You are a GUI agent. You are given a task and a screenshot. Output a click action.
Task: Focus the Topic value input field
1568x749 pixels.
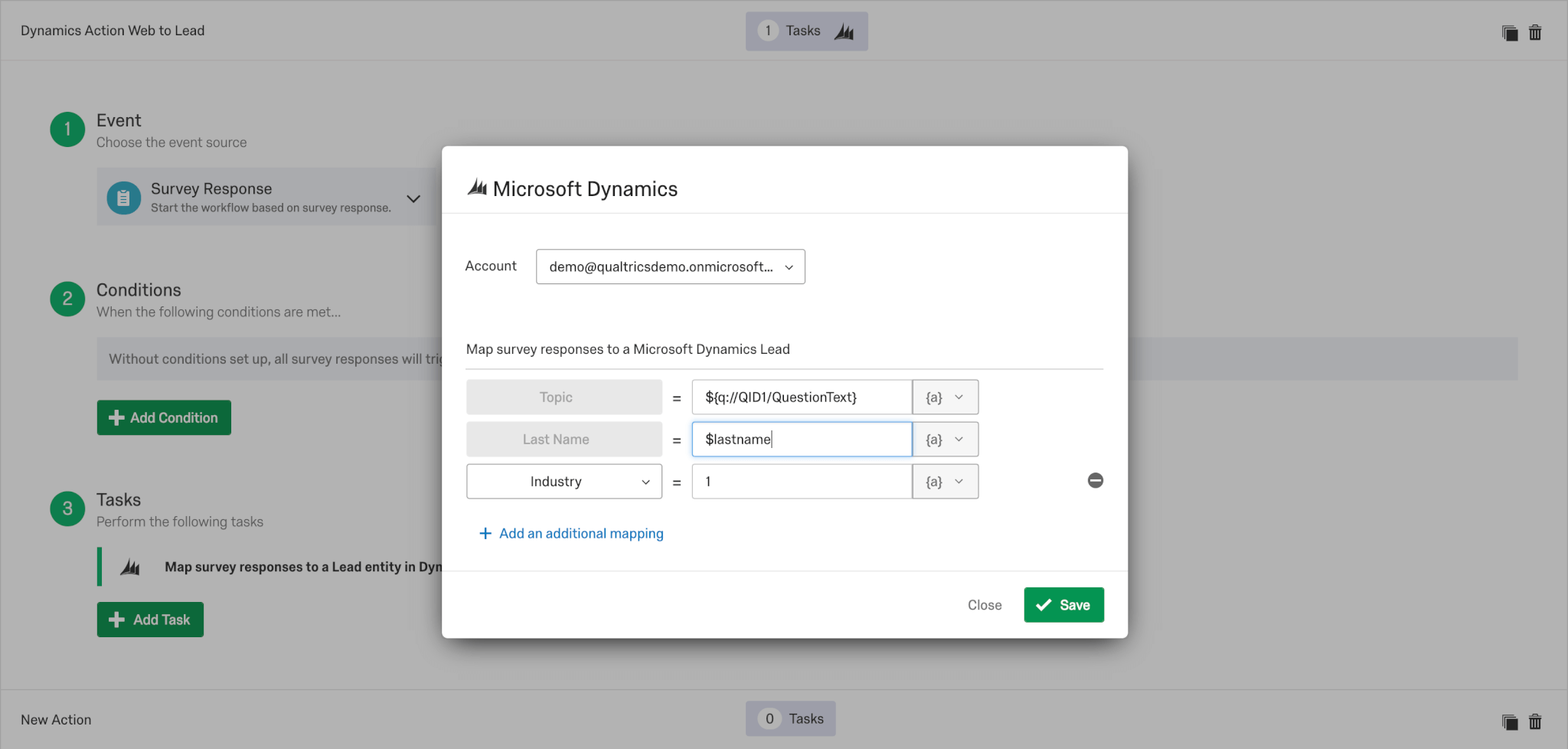pos(802,397)
